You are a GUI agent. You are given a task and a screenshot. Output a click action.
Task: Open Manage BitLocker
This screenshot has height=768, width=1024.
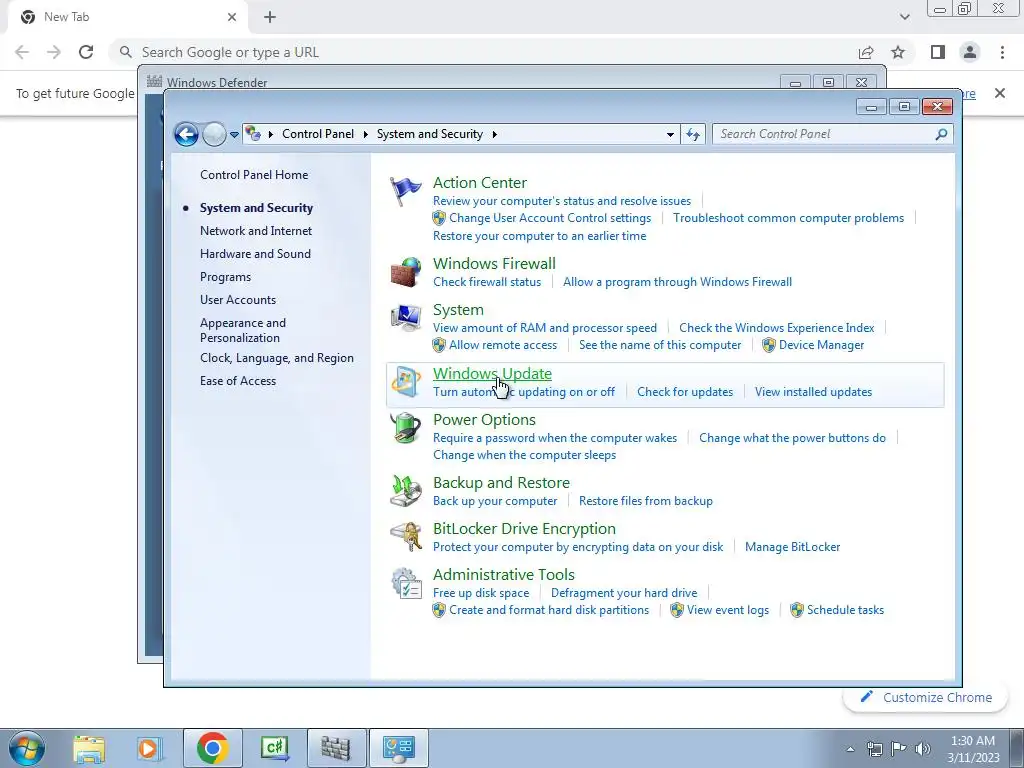pyautogui.click(x=793, y=547)
